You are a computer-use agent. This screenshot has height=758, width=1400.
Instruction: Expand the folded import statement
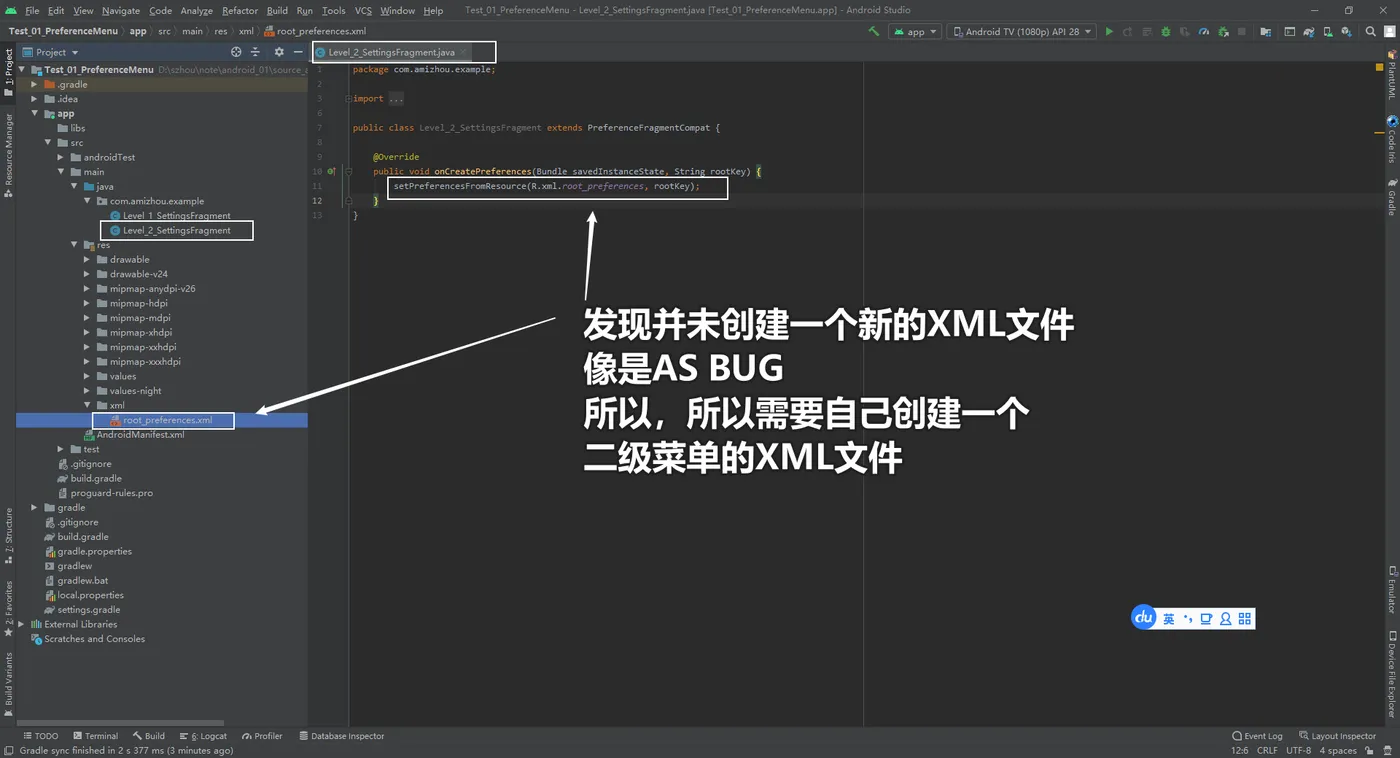click(396, 99)
